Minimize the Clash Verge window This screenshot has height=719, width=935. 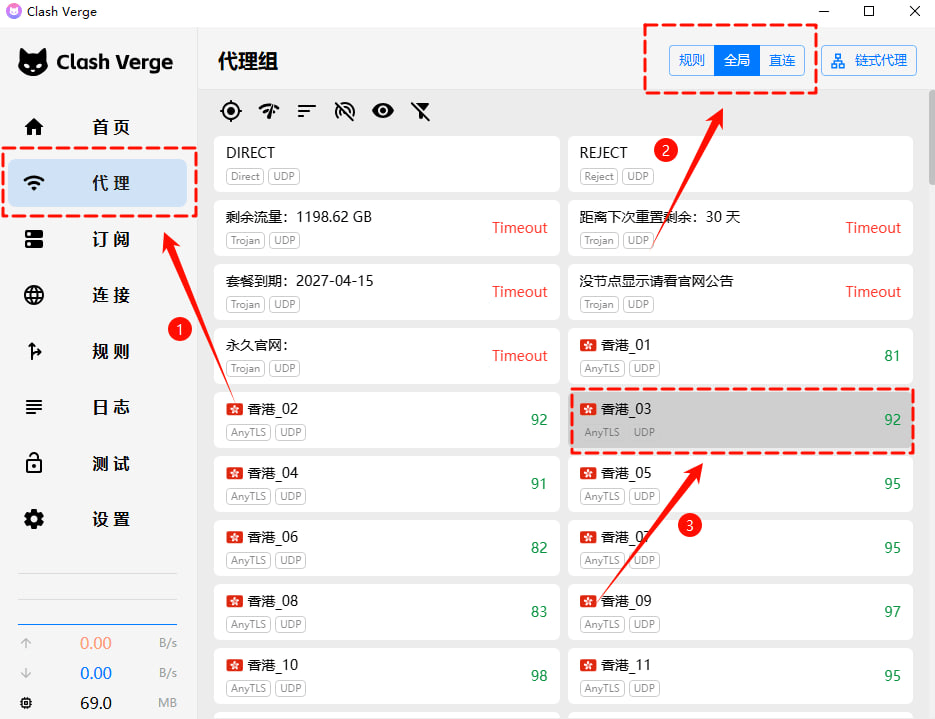824,11
